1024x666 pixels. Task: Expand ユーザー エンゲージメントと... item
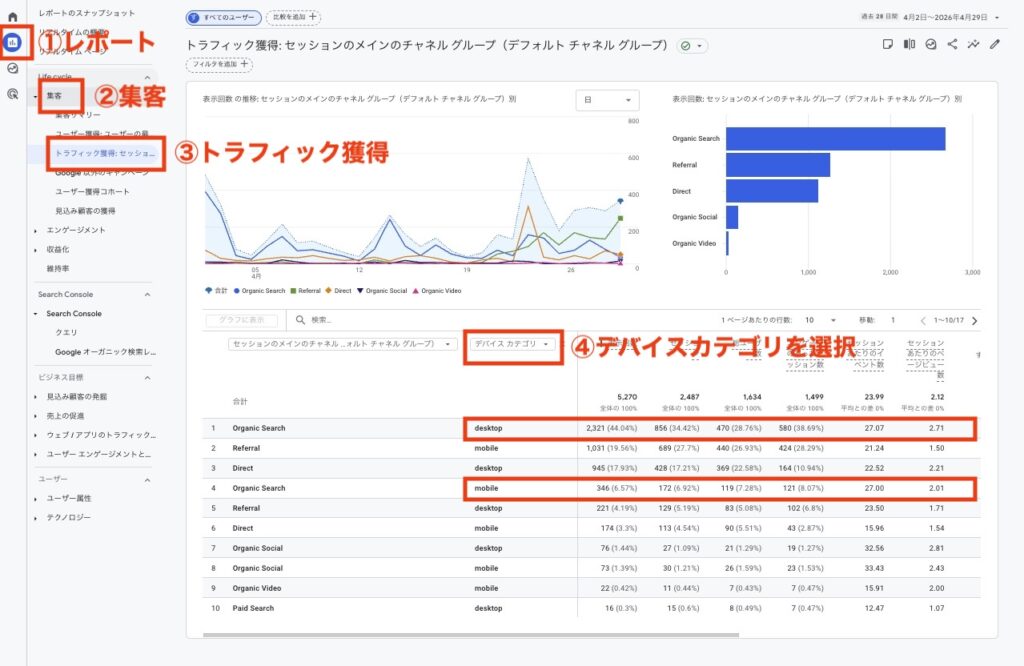pyautogui.click(x=35, y=454)
